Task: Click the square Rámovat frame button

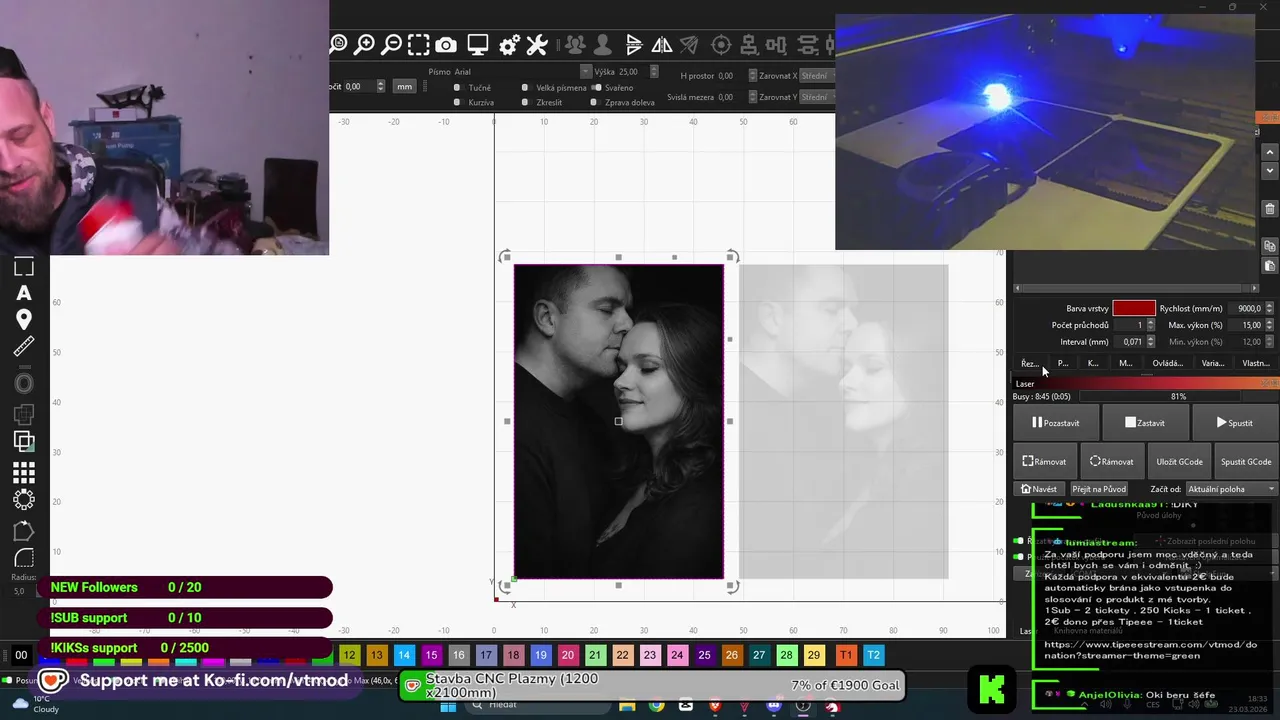Action: tap(1044, 462)
